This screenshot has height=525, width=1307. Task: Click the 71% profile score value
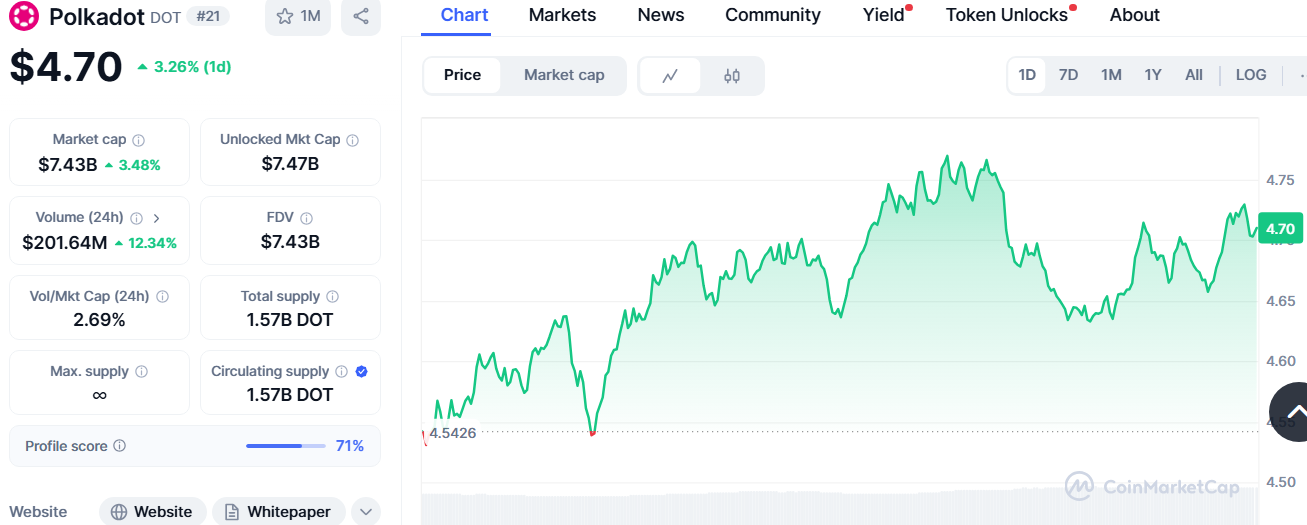tap(350, 446)
